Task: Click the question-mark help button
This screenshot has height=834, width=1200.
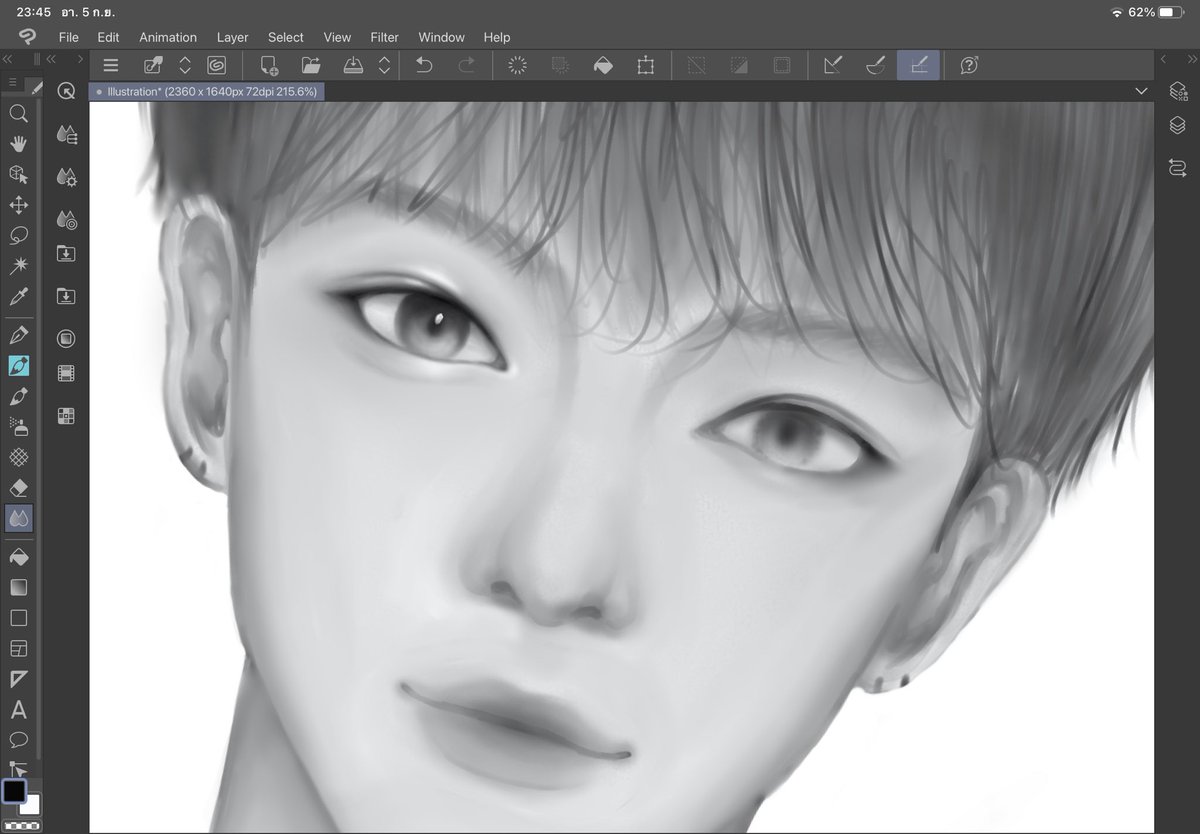Action: 969,65
